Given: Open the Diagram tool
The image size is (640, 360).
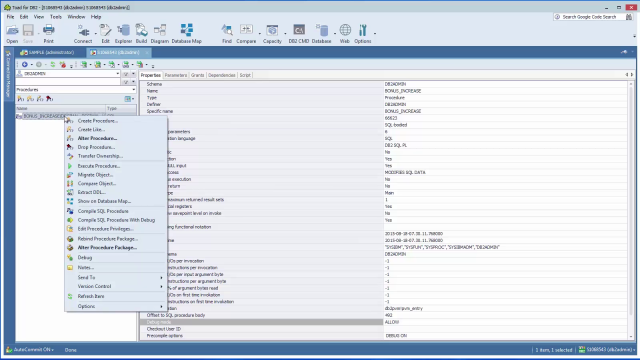Looking at the screenshot, I should (160, 33).
